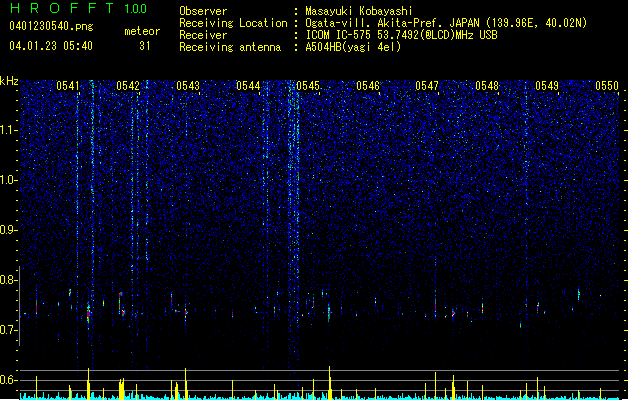
Task: Click the ICOM IC-575 receiver text
Action: pos(401,35)
